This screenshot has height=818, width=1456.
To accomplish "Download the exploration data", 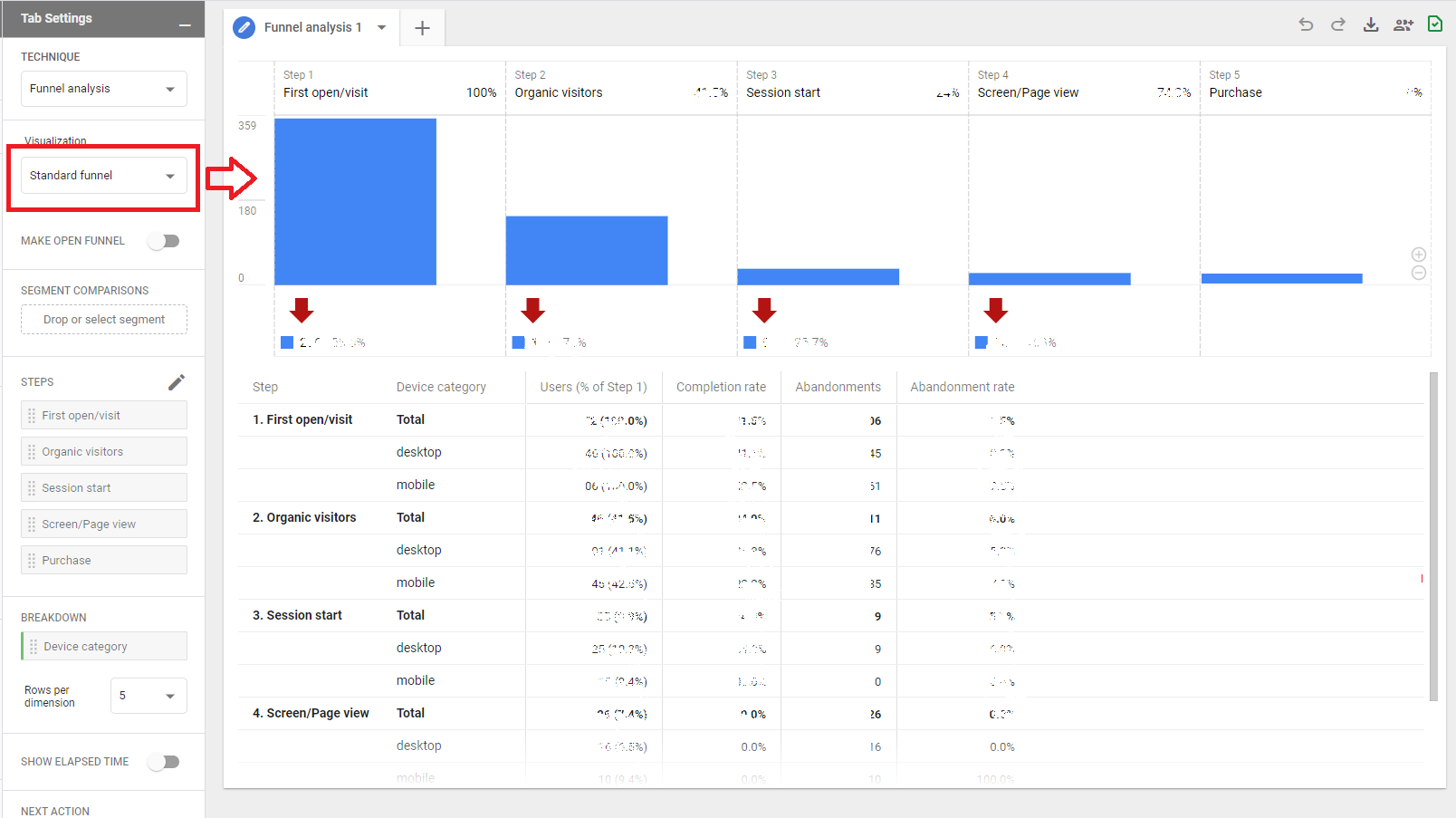I will (1371, 24).
